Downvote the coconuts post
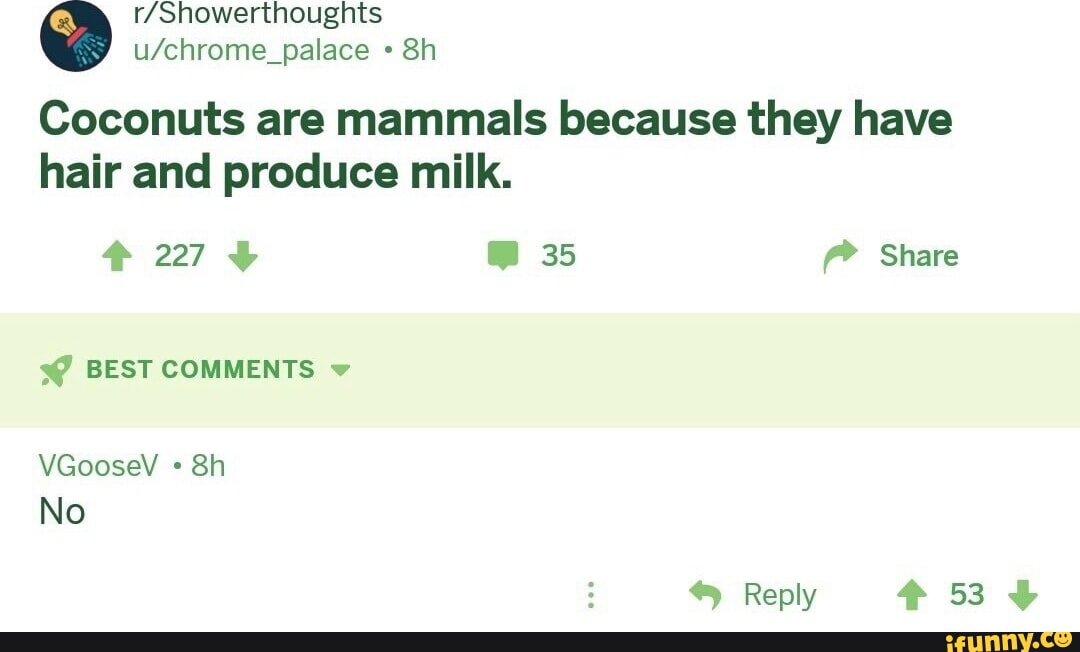The image size is (1080, 652). [243, 257]
